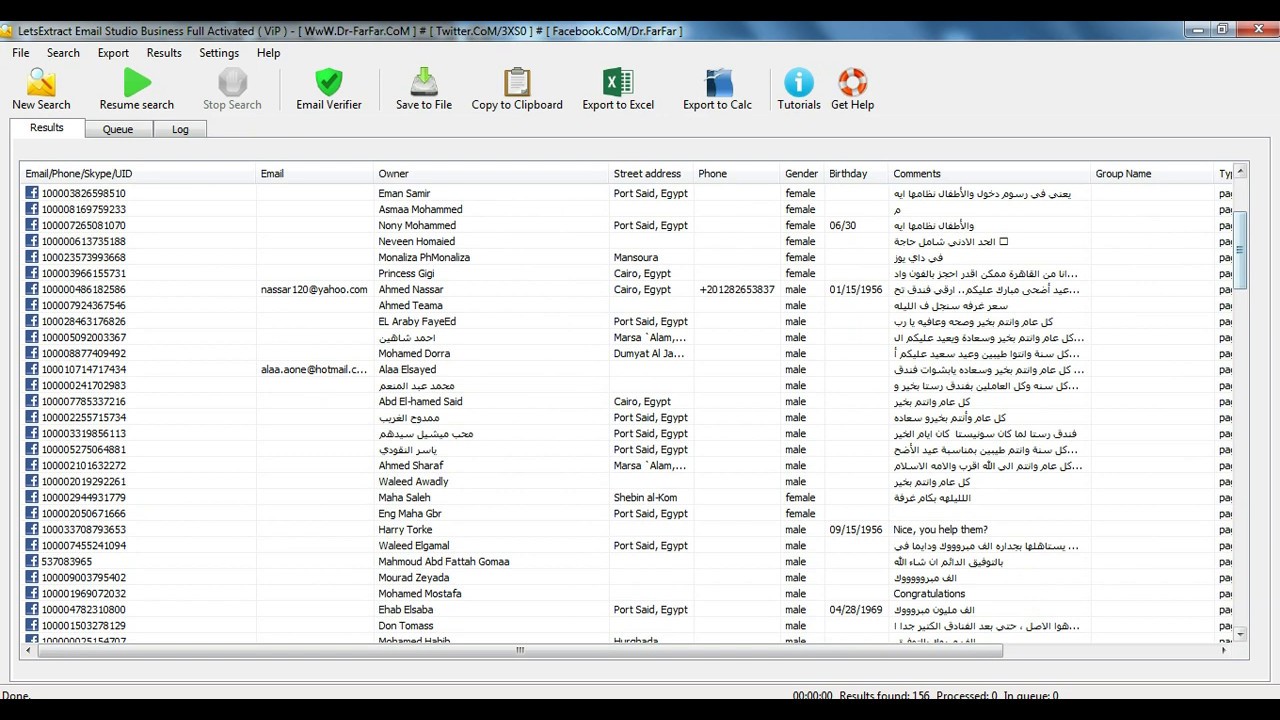Click birthday 04/28/1969 cell
The image size is (1280, 720).
(856, 609)
